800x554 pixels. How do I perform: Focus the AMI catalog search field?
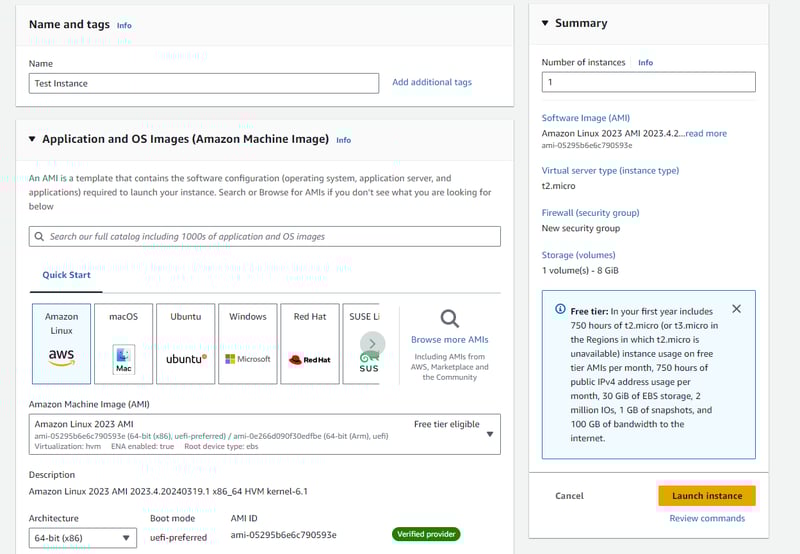(x=265, y=237)
